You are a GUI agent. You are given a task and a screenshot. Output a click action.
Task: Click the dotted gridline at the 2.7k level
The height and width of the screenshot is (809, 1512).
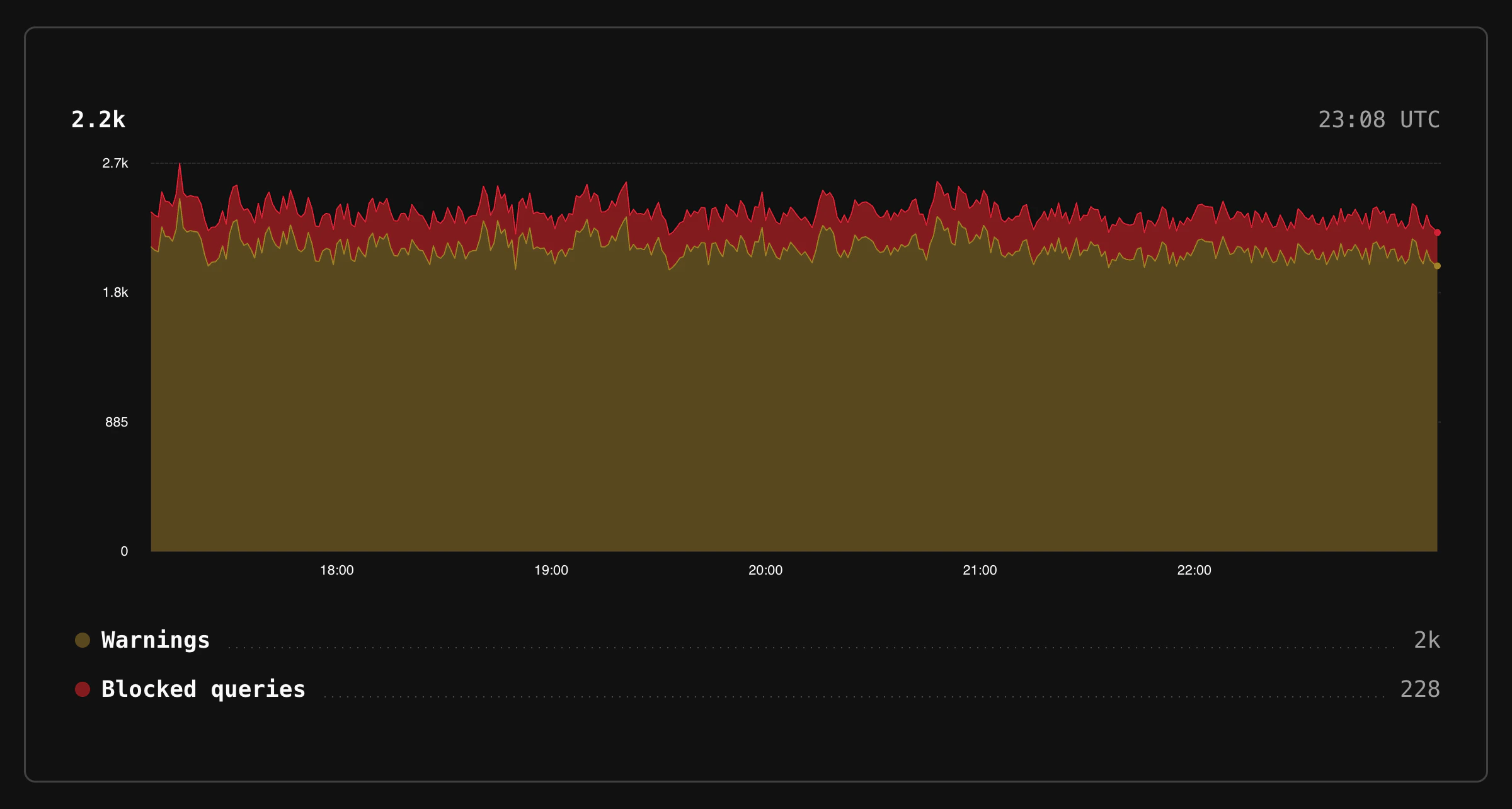(x=756, y=162)
